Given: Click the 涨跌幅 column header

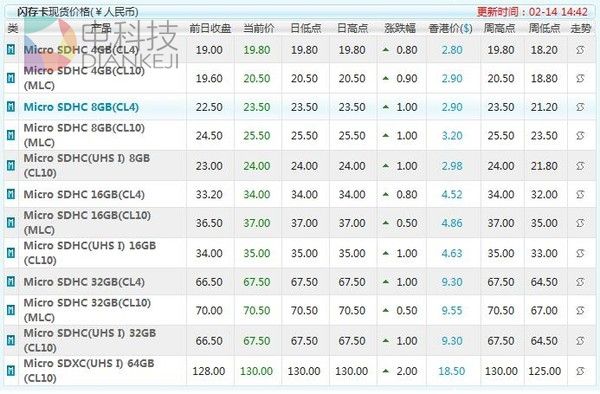Looking at the screenshot, I should pyautogui.click(x=400, y=28).
